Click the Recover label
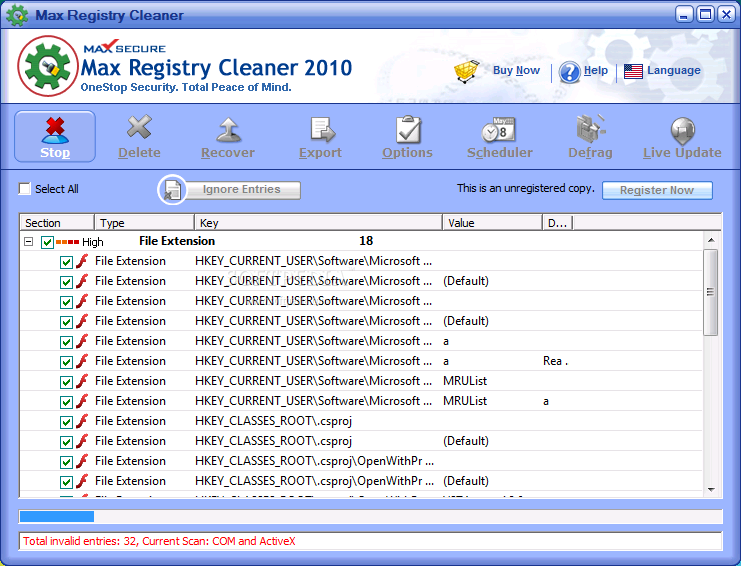 coord(228,153)
